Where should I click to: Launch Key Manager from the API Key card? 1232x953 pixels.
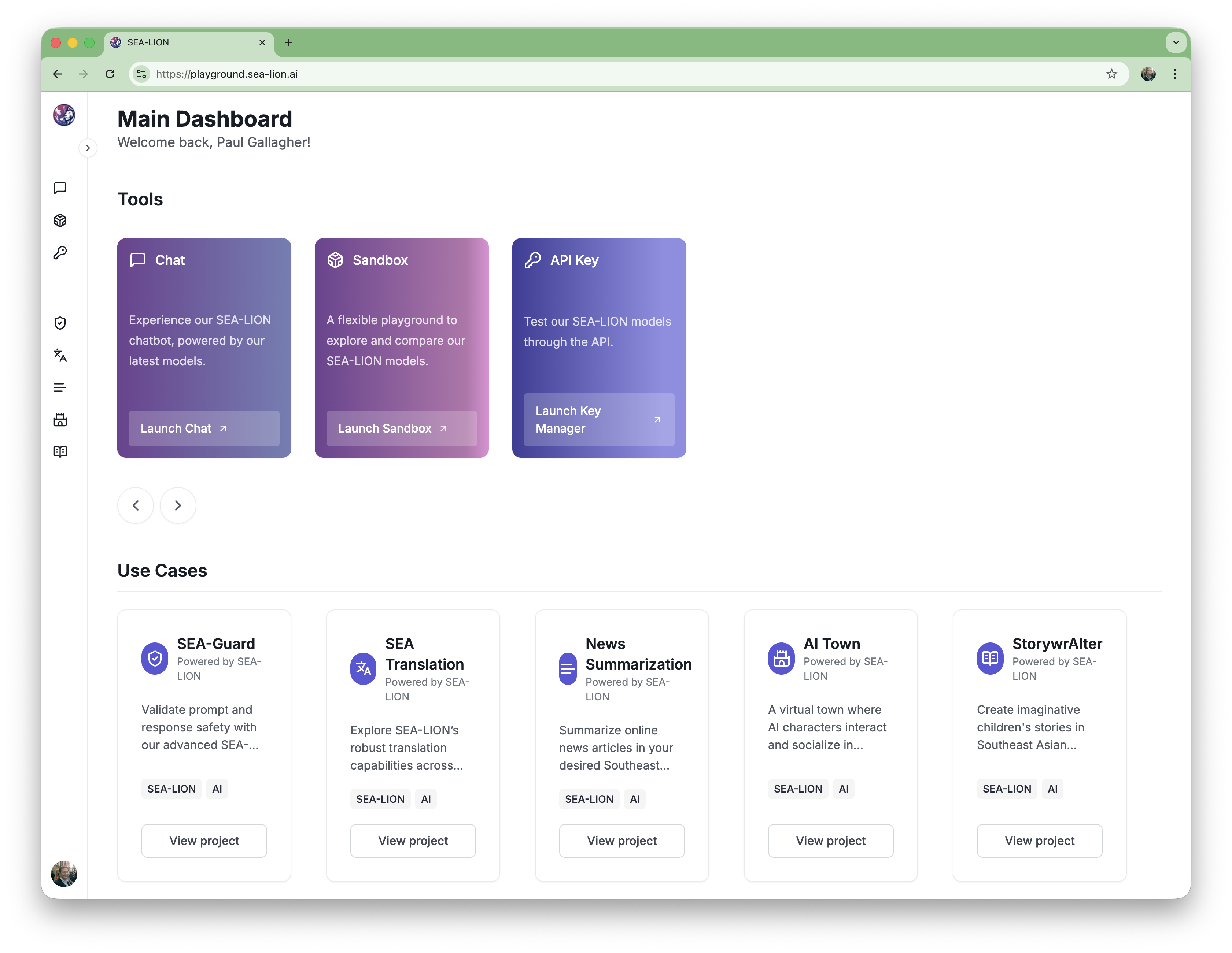tap(598, 419)
